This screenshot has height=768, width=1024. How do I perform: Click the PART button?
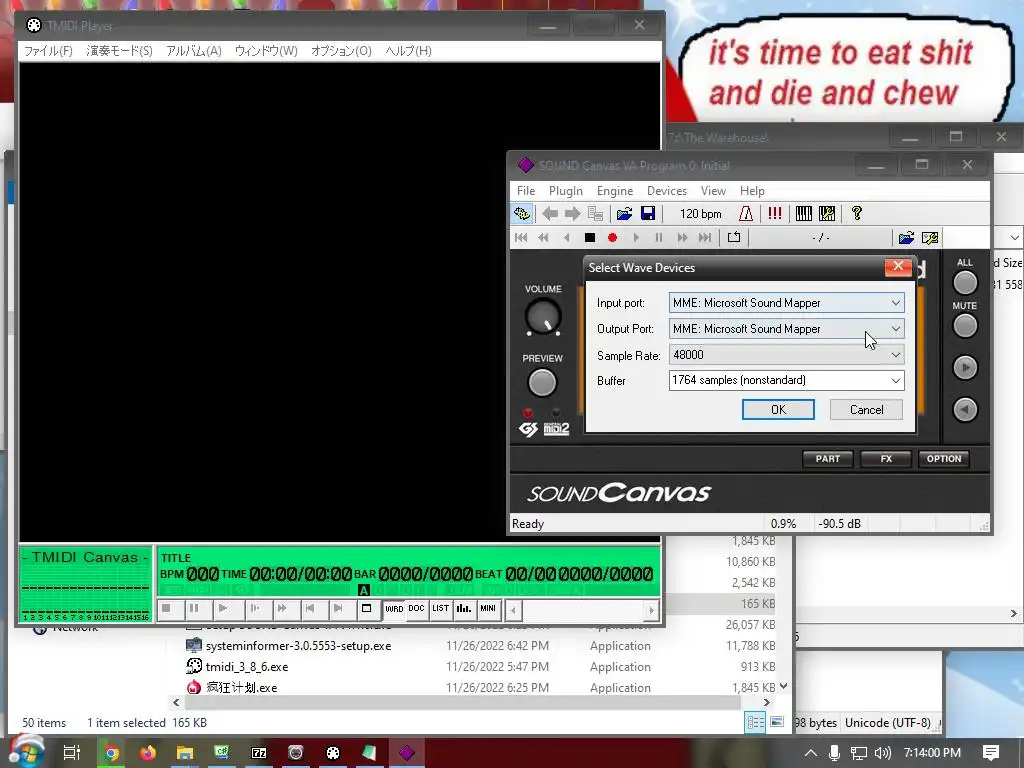pos(827,458)
